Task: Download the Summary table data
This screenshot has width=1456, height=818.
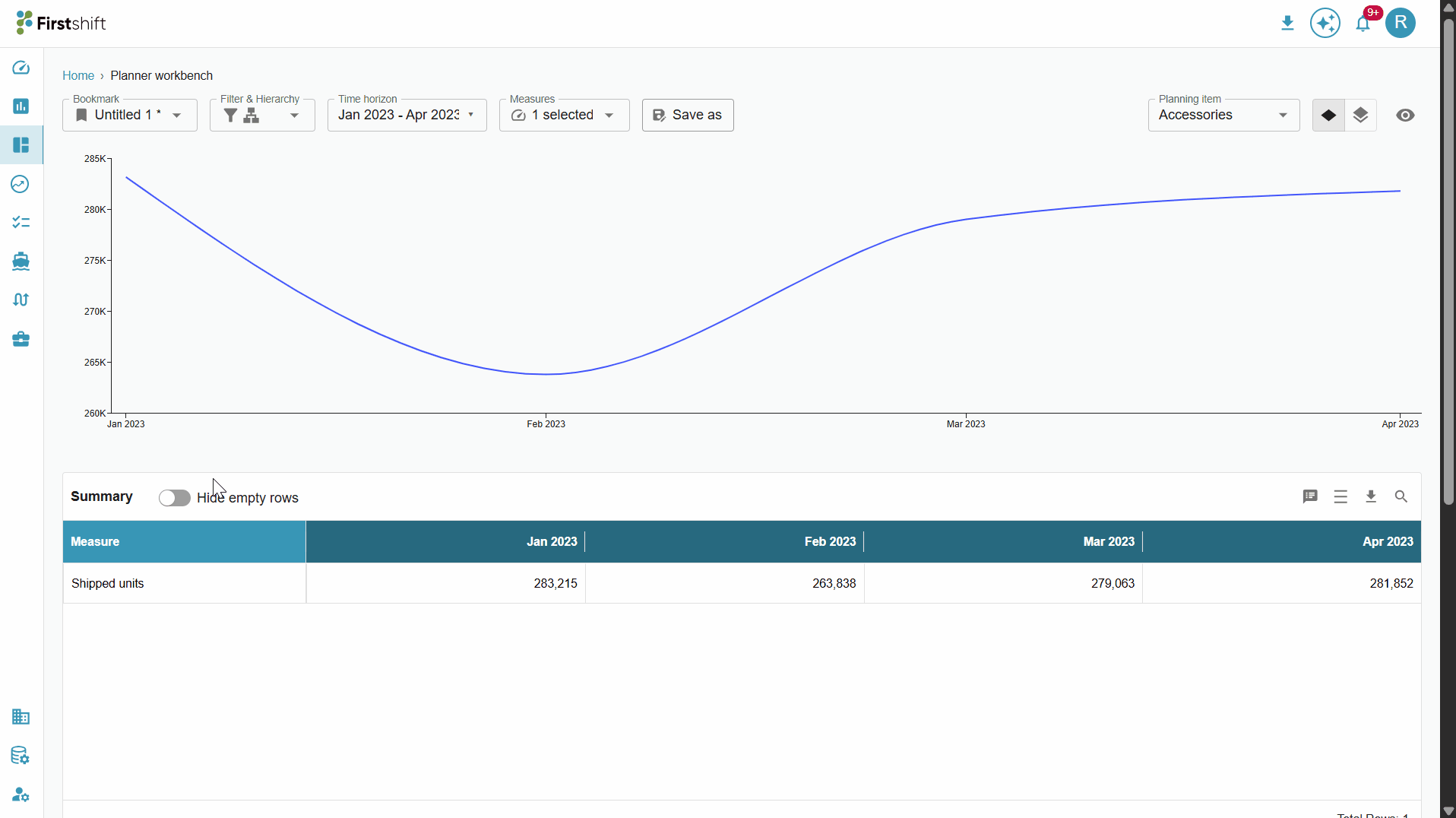Action: pyautogui.click(x=1371, y=496)
